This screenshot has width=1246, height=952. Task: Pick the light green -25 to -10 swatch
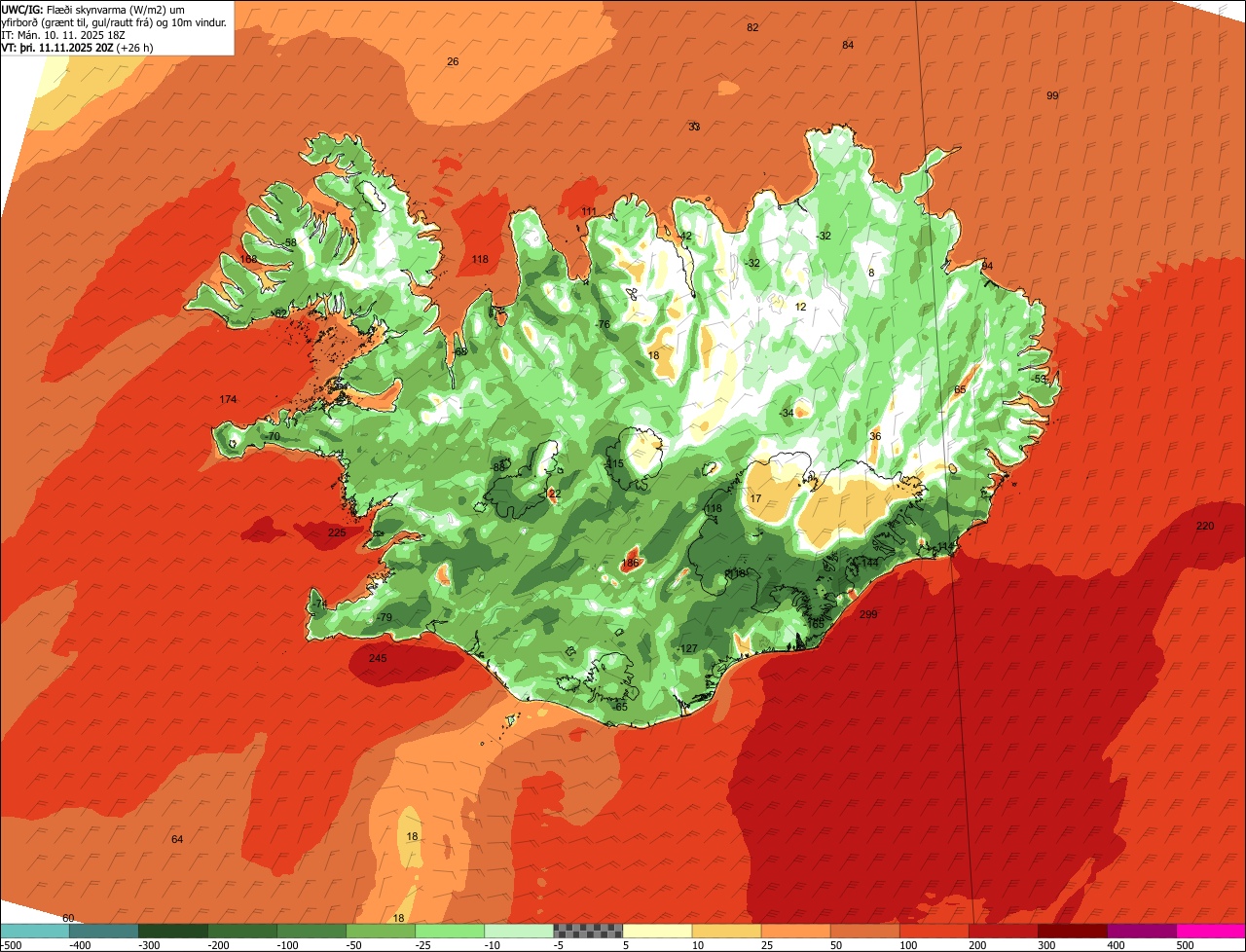coord(450,931)
